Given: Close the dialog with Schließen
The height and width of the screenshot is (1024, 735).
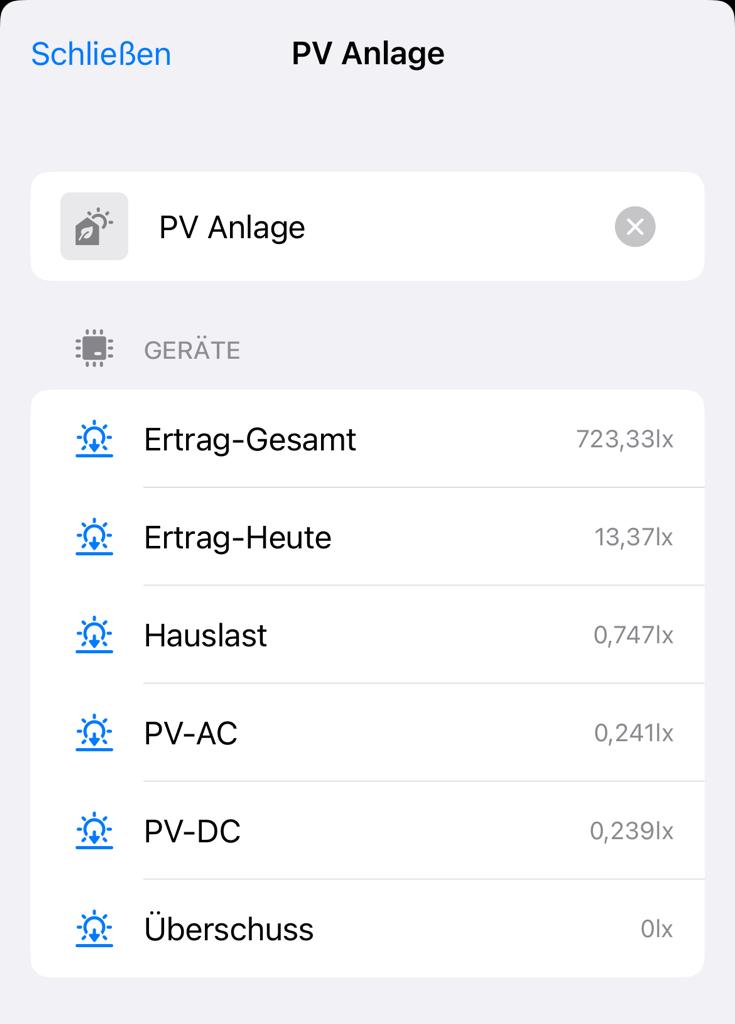Looking at the screenshot, I should click(101, 54).
